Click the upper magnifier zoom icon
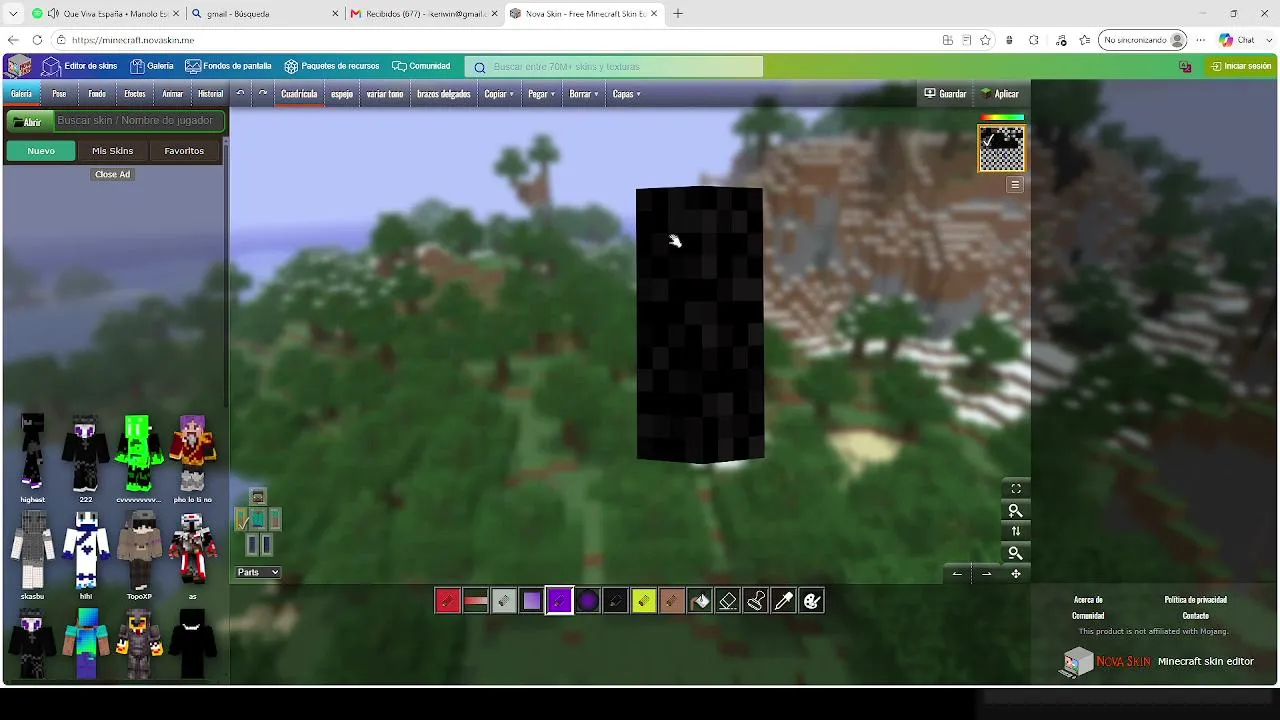The image size is (1280, 720). (x=1016, y=511)
